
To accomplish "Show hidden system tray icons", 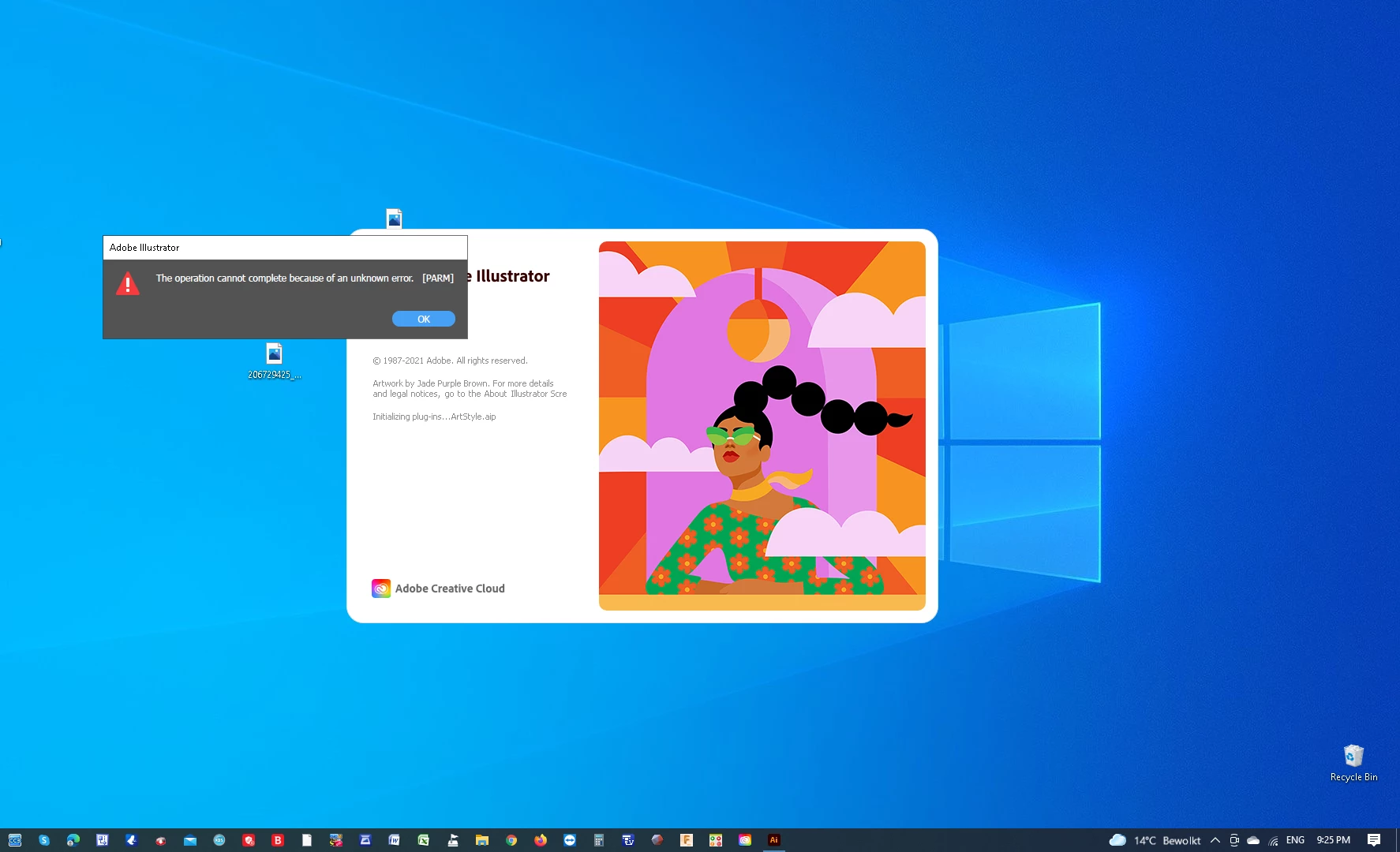I will click(x=1215, y=840).
